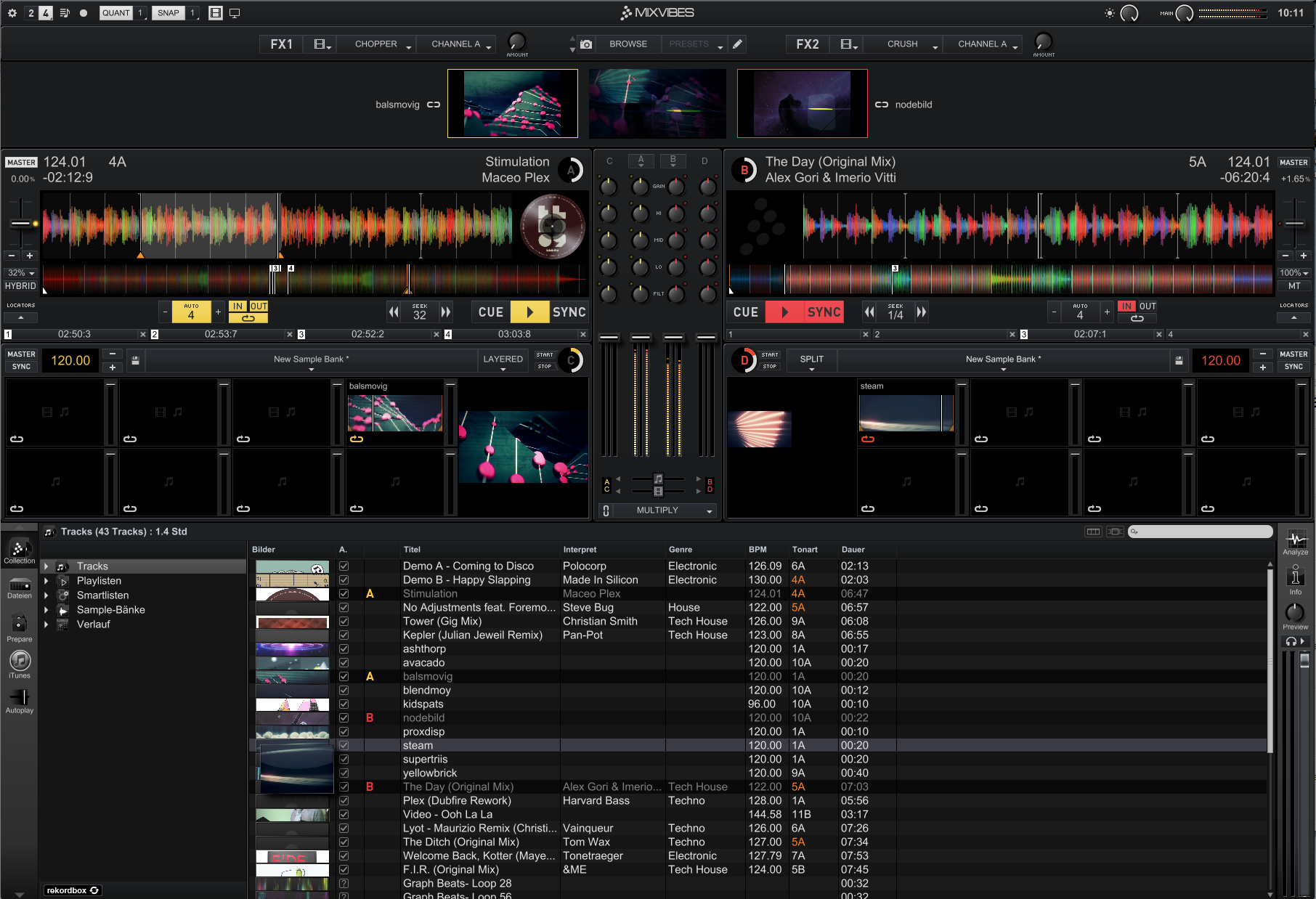Image resolution: width=1316 pixels, height=899 pixels.
Task: Open the Prepare crate panel
Action: click(x=19, y=627)
